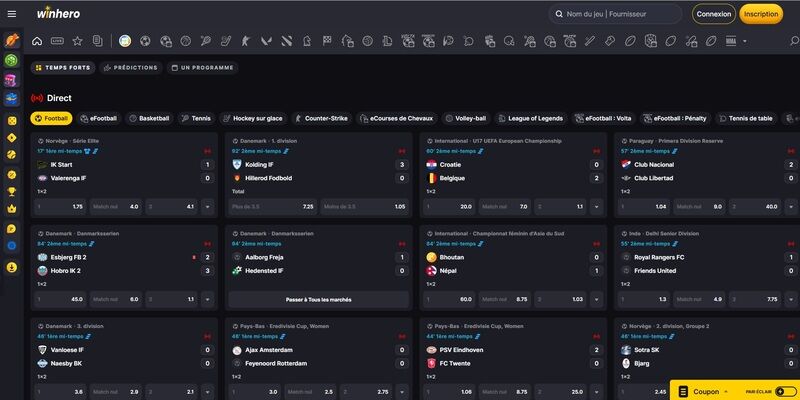Select the tennis racket sport icon
The height and width of the screenshot is (400, 800).
click(206, 41)
